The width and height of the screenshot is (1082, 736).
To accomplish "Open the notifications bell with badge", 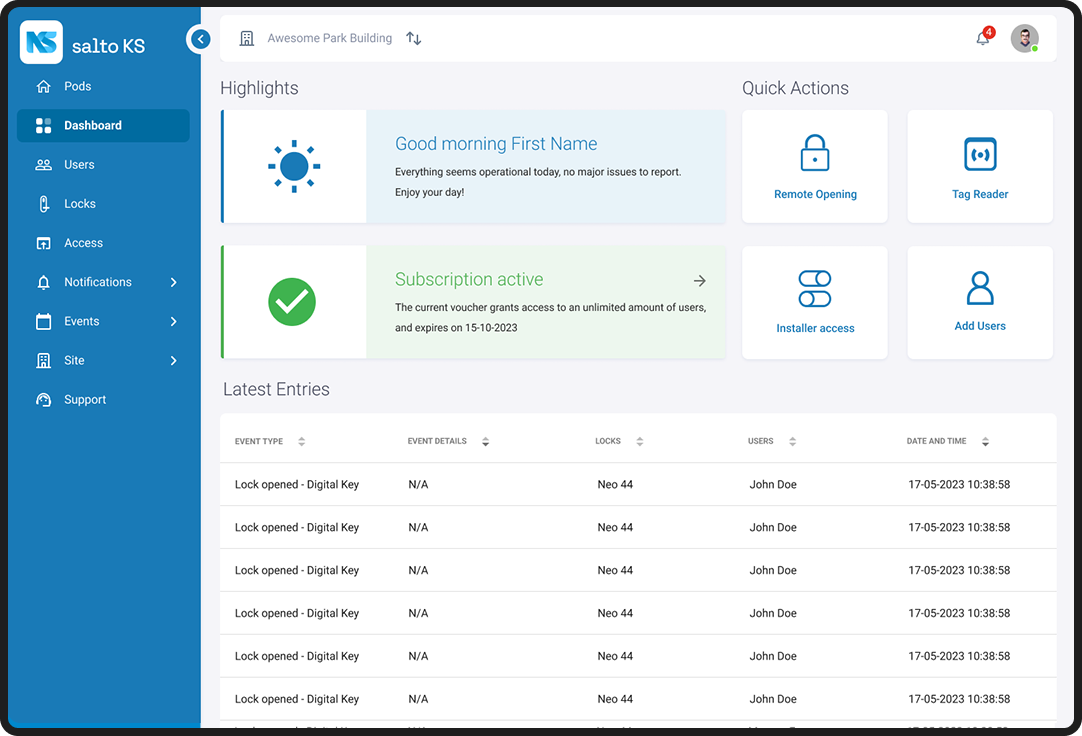I will pyautogui.click(x=983, y=39).
